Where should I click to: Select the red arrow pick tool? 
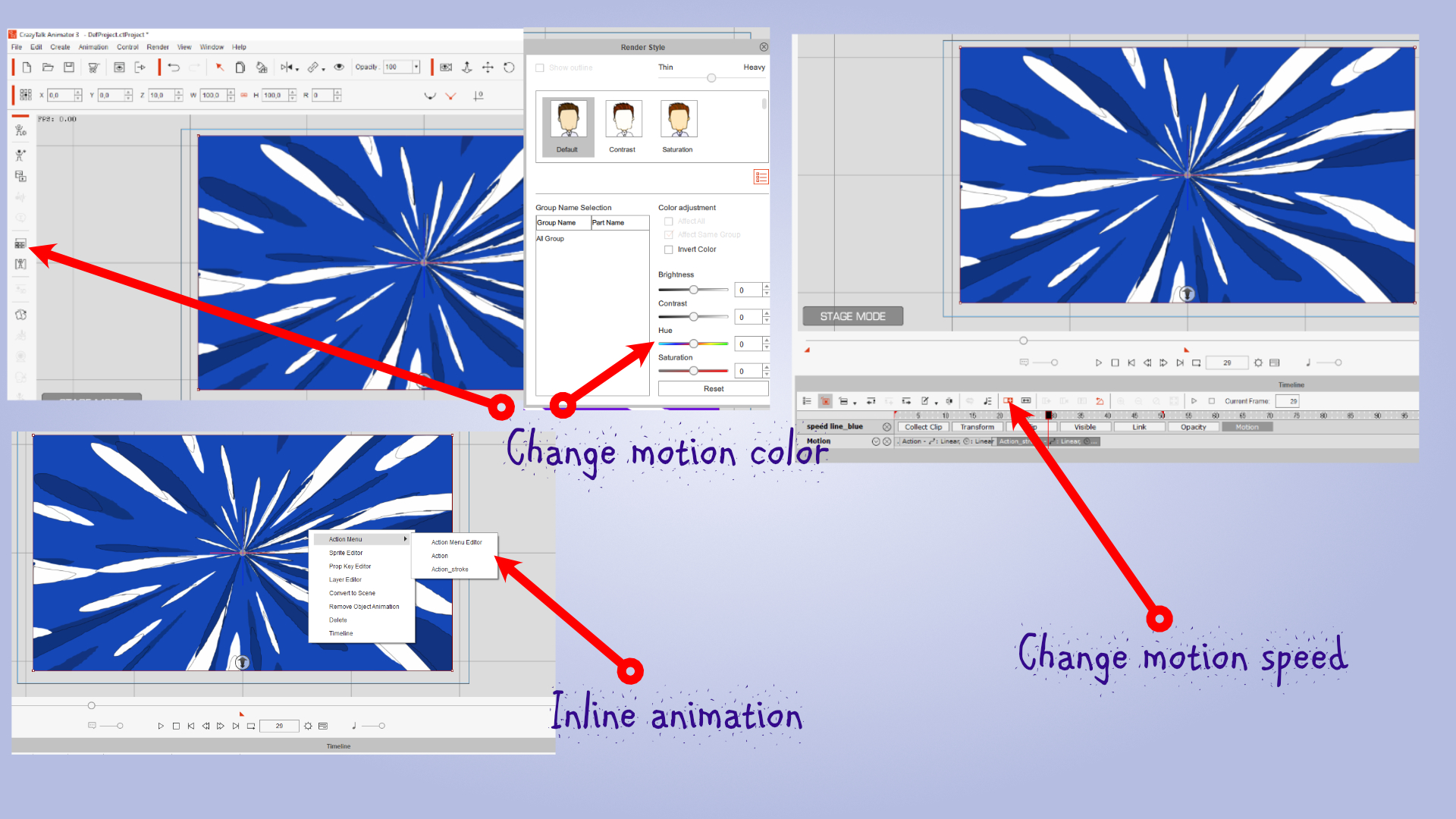tap(219, 67)
